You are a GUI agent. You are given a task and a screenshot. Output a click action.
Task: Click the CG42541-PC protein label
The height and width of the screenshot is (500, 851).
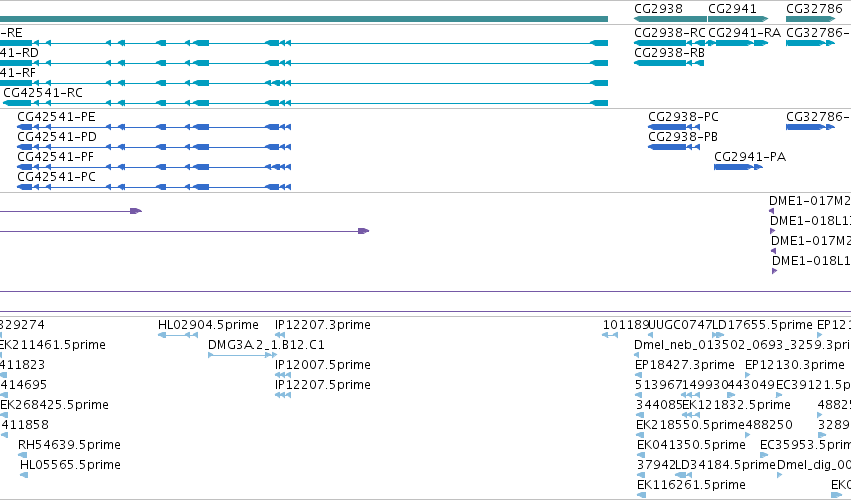pos(56,177)
